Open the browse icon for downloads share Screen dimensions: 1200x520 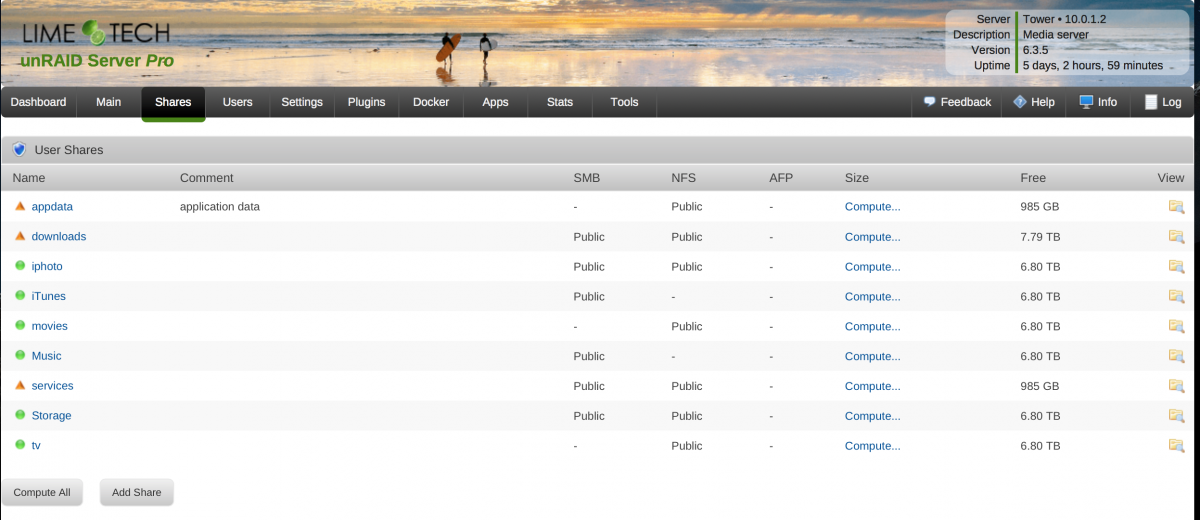coord(1176,237)
